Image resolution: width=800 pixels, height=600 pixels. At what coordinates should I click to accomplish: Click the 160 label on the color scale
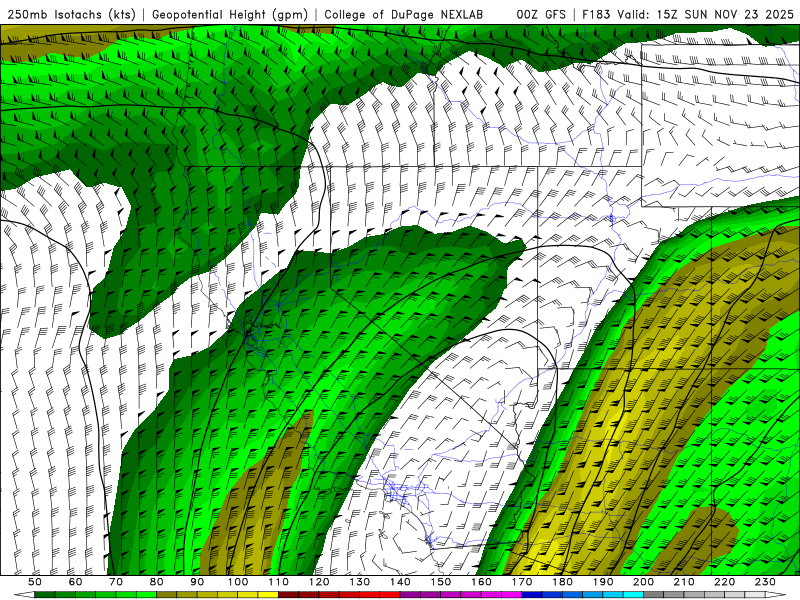click(x=481, y=582)
